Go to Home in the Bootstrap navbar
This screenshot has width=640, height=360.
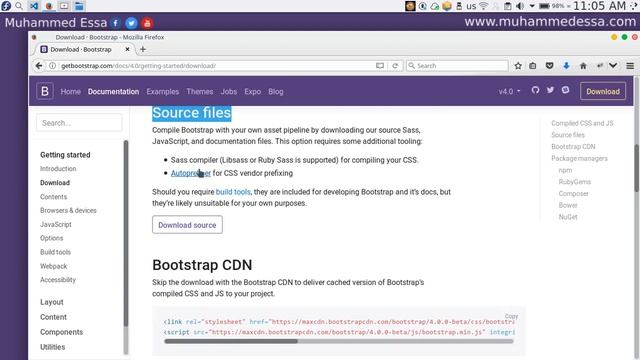pos(71,91)
